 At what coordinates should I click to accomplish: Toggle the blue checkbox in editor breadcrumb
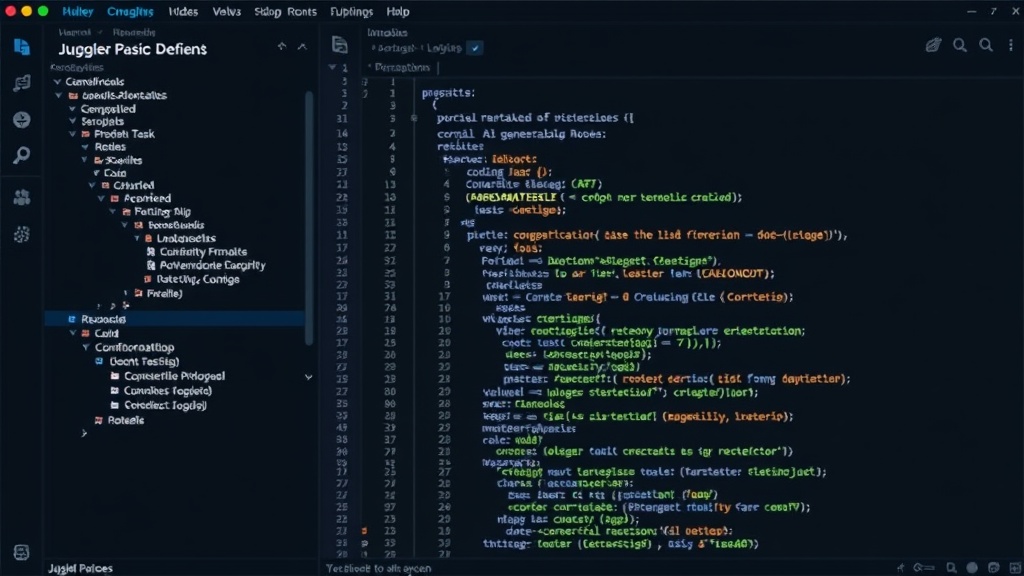[x=475, y=48]
